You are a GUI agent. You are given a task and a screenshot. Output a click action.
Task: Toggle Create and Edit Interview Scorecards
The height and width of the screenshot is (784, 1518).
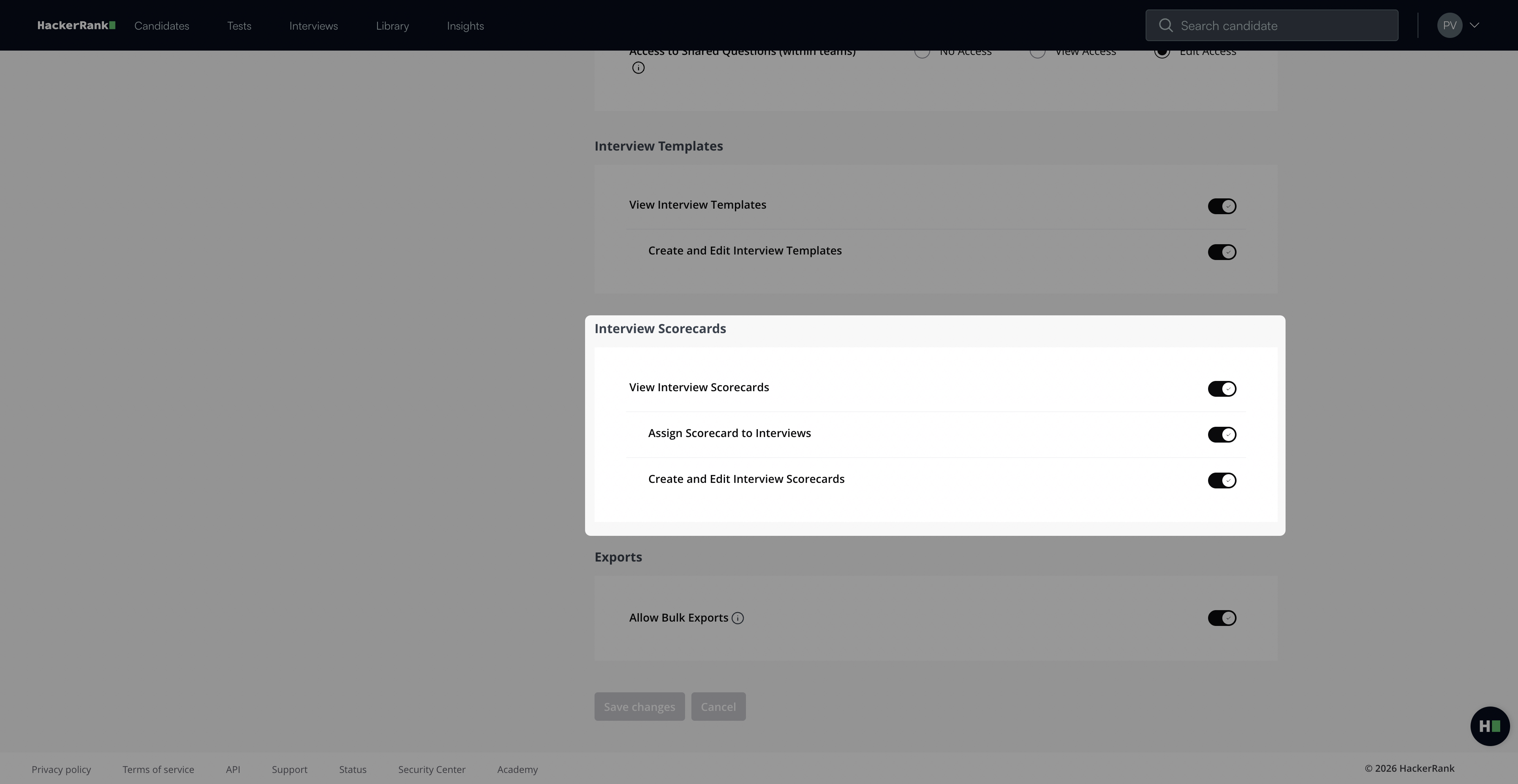[1222, 481]
